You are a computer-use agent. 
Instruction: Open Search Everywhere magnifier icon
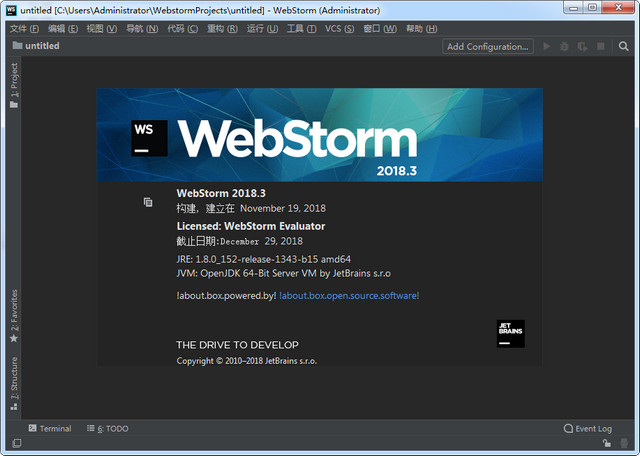(x=623, y=47)
